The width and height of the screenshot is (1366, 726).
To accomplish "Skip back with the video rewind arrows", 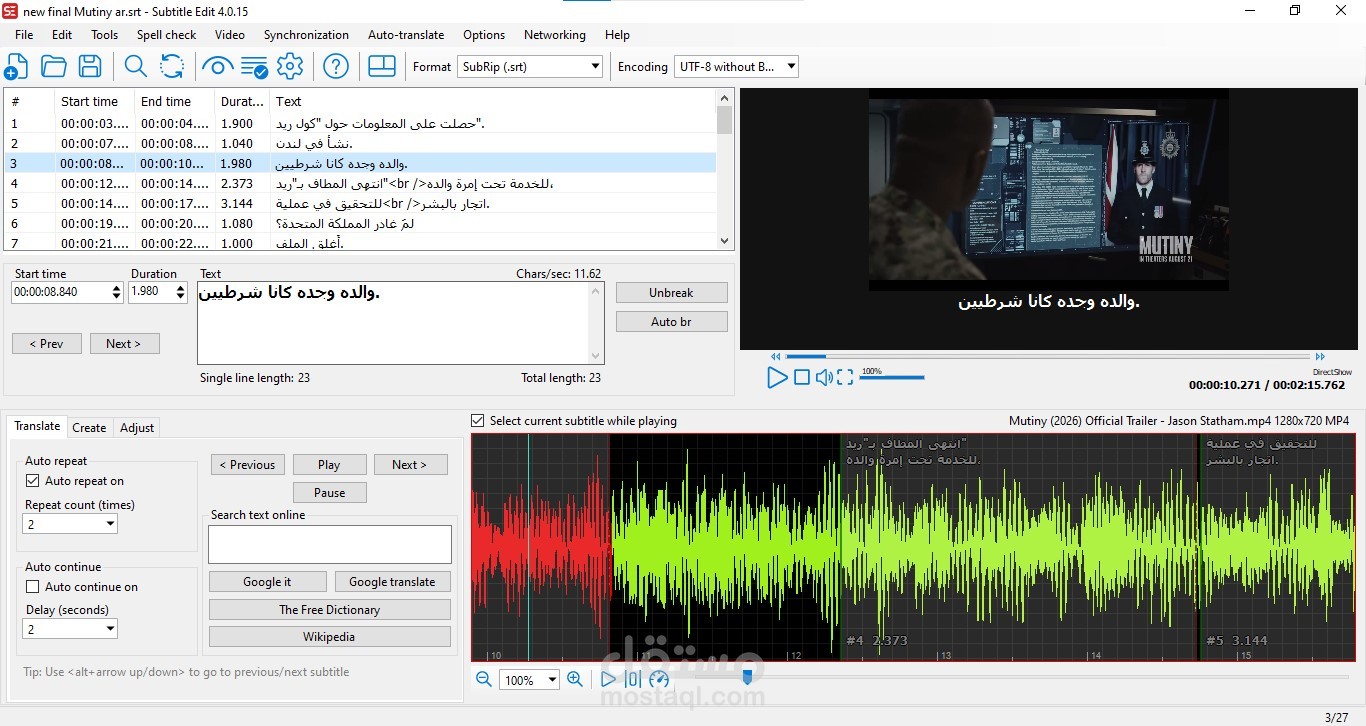I will click(775, 356).
